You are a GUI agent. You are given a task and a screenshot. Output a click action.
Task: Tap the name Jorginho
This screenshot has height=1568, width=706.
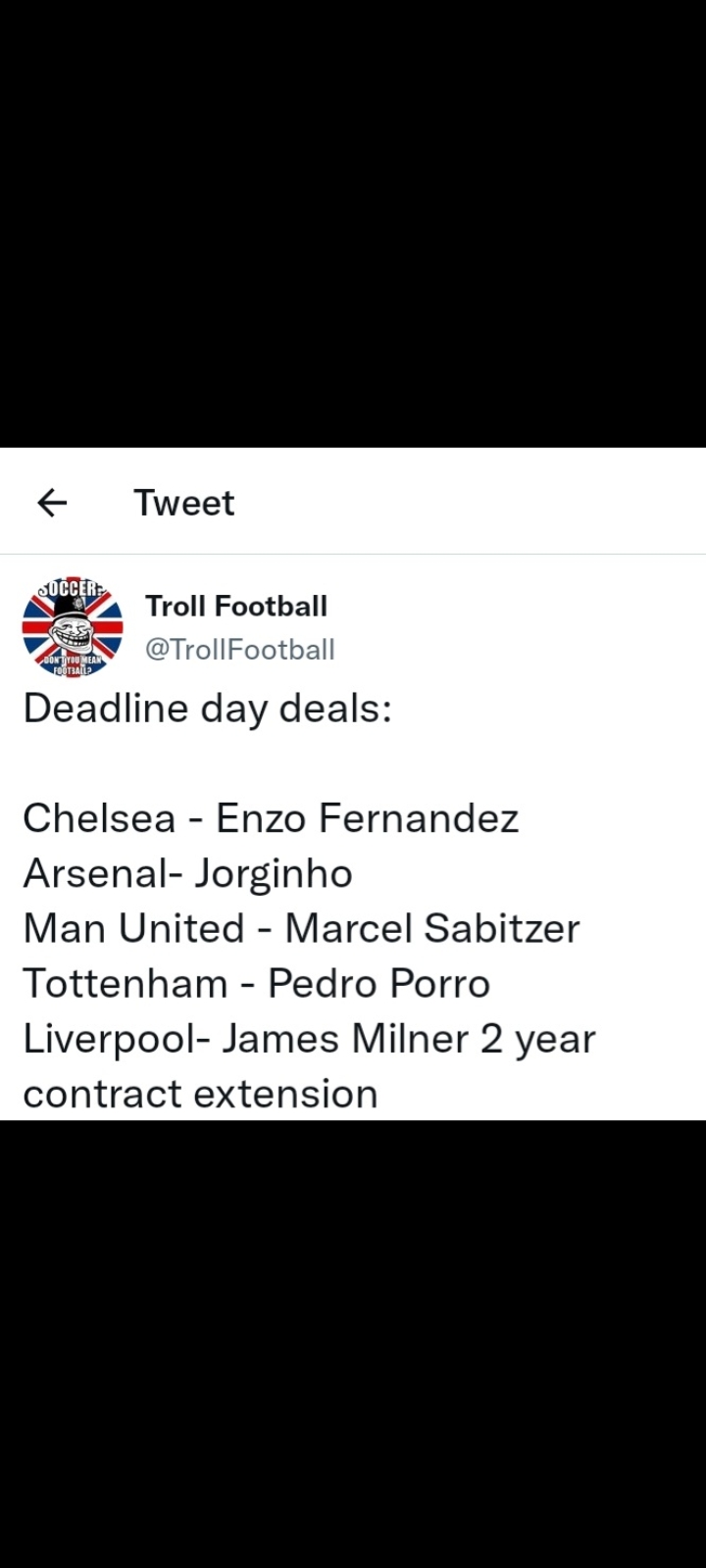click(272, 874)
